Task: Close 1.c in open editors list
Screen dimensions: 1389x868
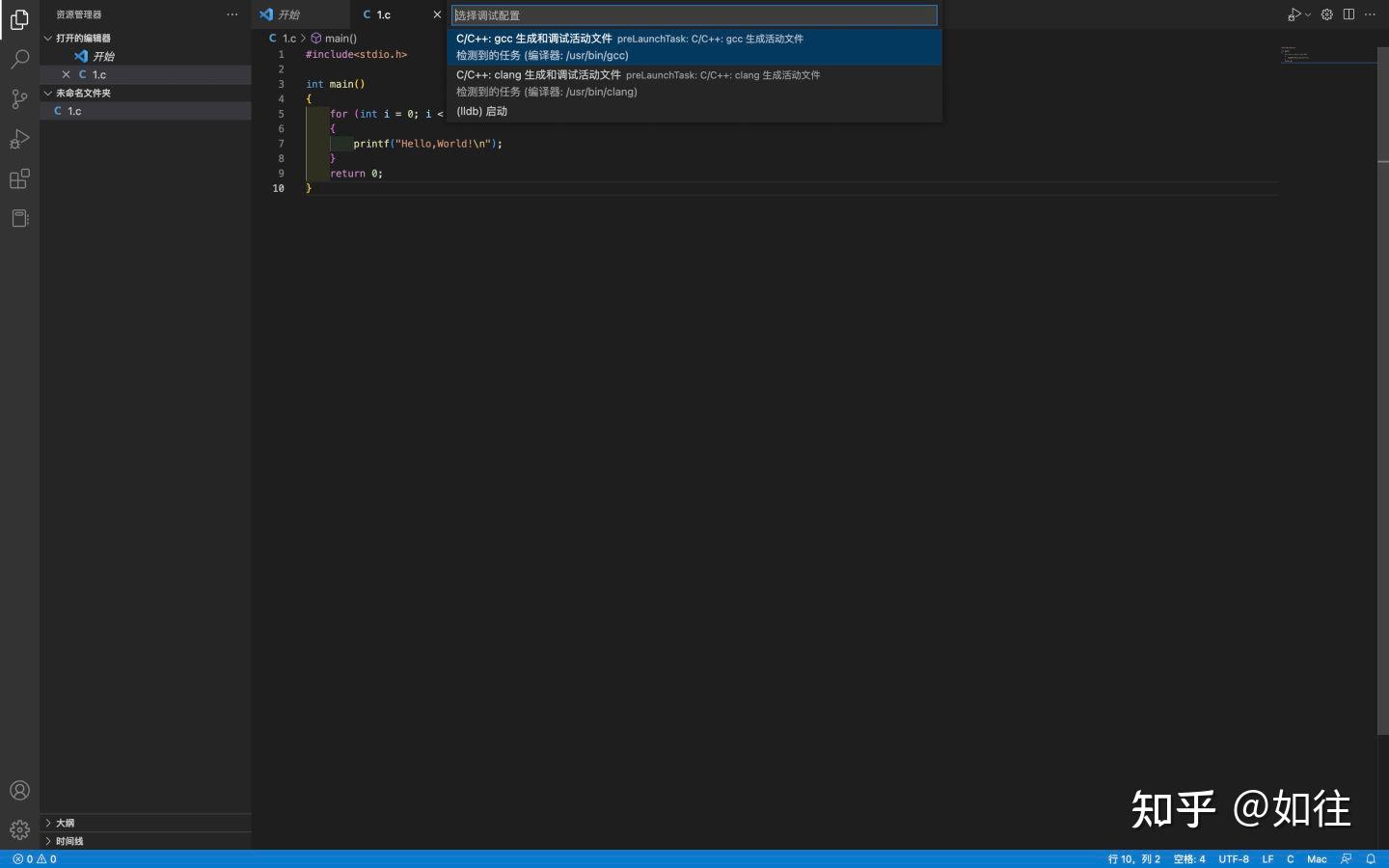Action: (66, 74)
